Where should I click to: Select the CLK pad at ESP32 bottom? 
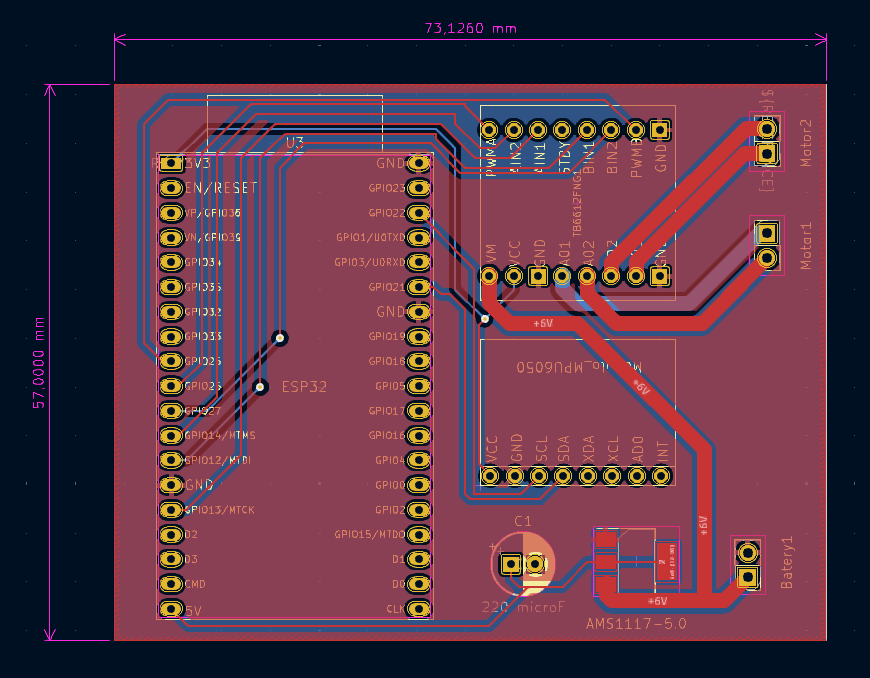[x=418, y=609]
